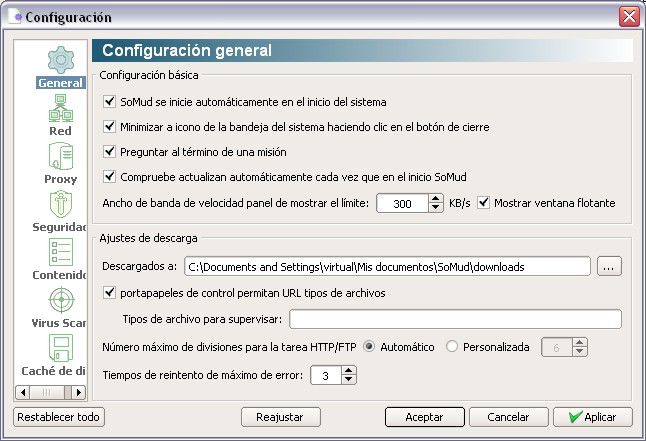Click the retry count field showing 3
The width and height of the screenshot is (646, 441).
[325, 375]
